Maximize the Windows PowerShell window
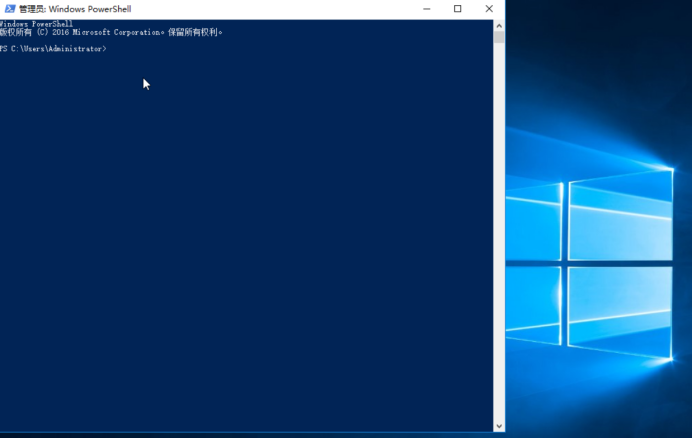The image size is (693, 438). 457,9
